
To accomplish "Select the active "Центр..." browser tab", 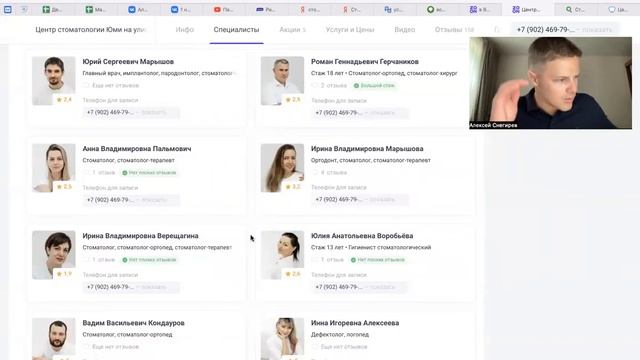I will 527,9.
